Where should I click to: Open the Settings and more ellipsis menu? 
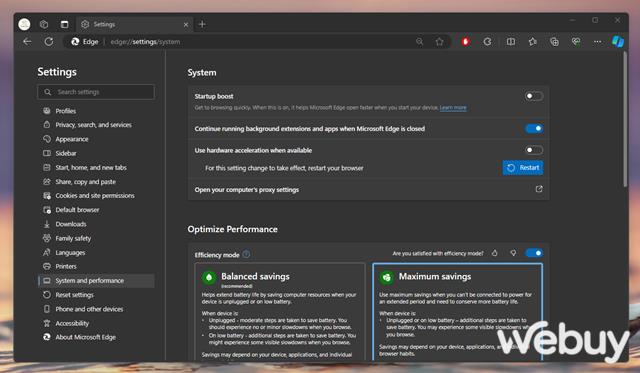click(598, 42)
